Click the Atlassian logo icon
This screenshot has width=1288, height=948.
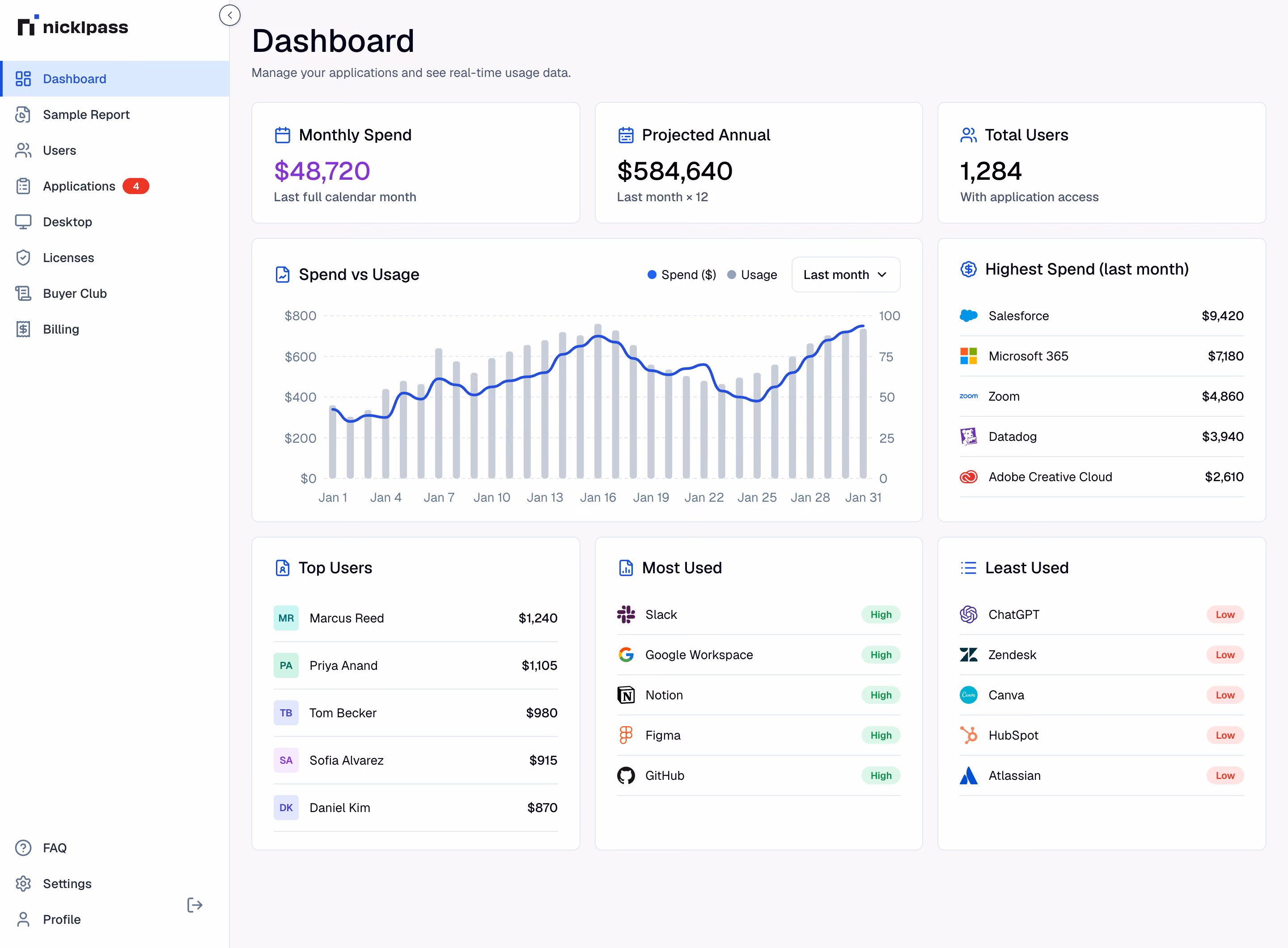pos(968,775)
